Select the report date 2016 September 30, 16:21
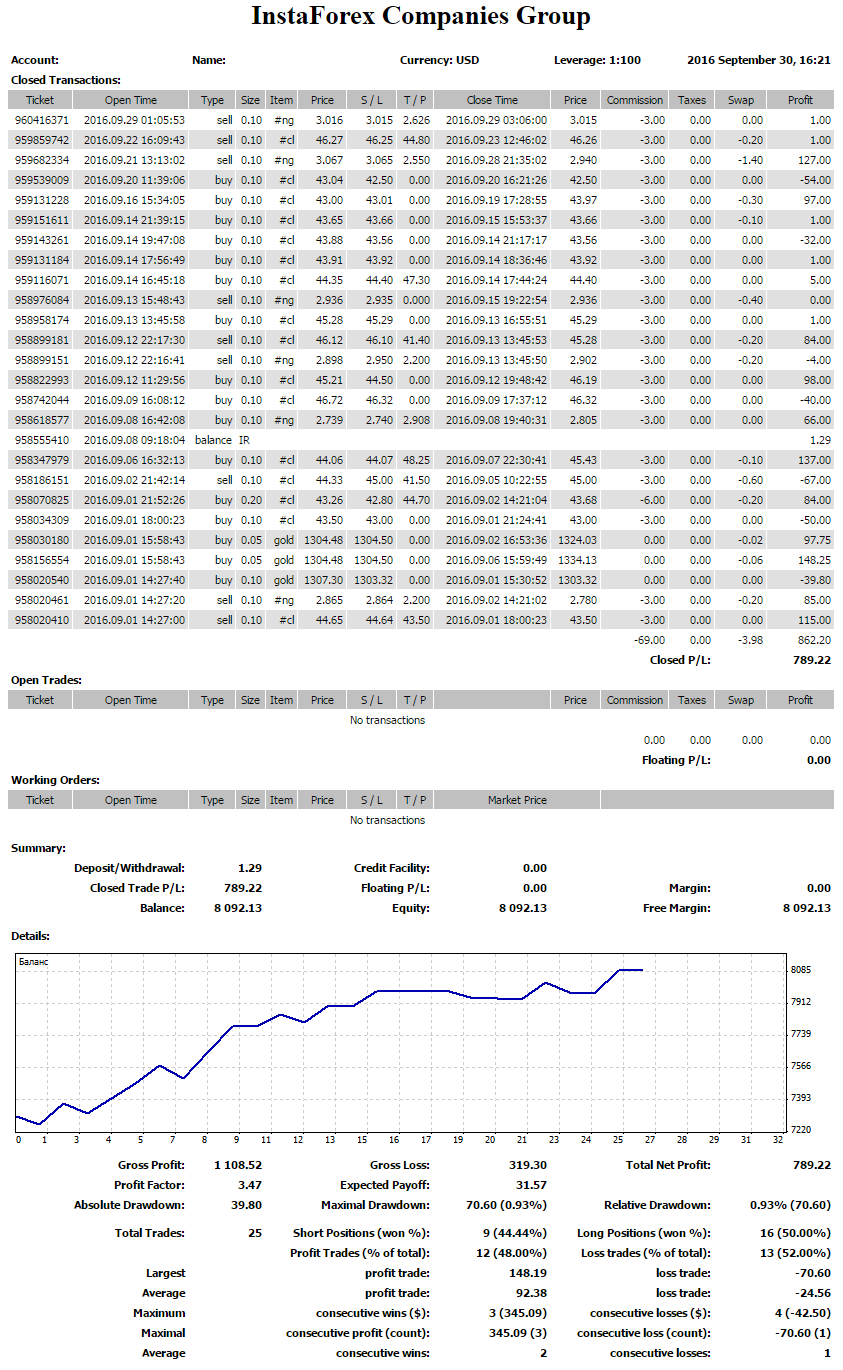 (x=759, y=60)
